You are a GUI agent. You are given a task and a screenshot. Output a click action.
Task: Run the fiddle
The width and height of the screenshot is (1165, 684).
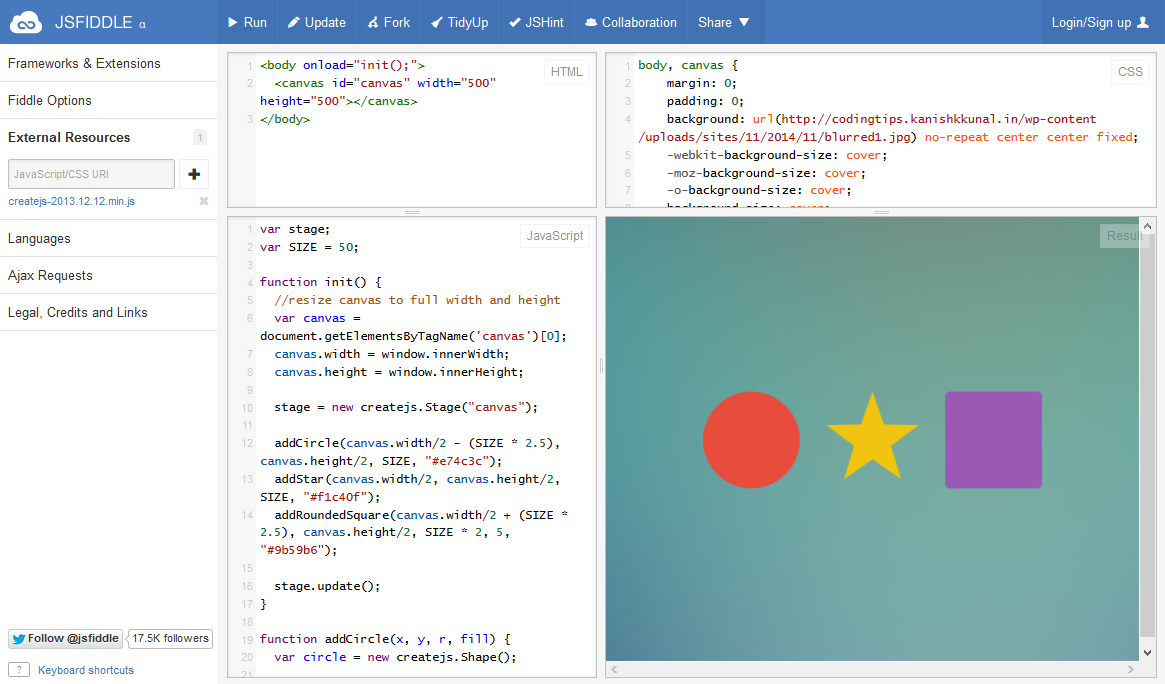[247, 22]
